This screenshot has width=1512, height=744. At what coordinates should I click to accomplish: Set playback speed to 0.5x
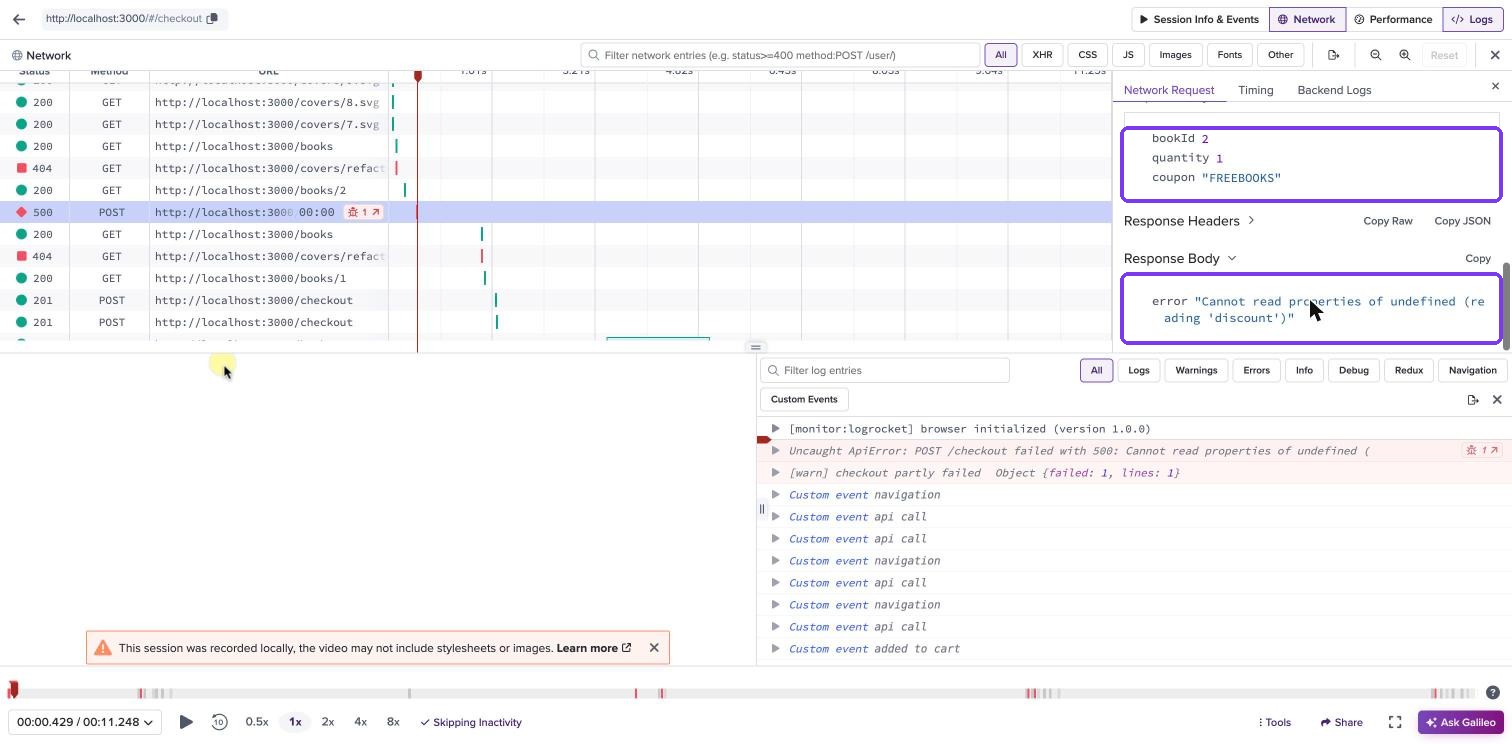[257, 722]
